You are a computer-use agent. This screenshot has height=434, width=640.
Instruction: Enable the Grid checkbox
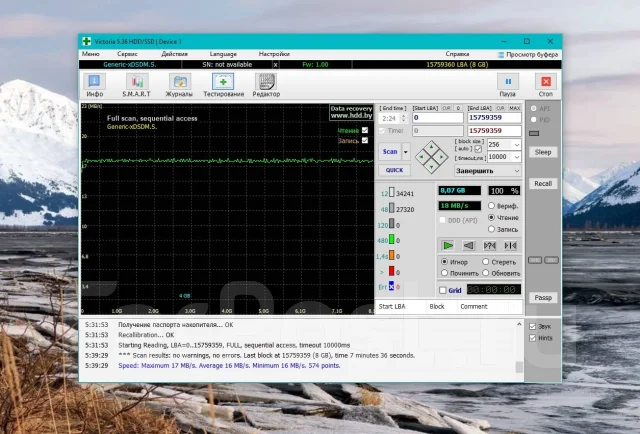(x=443, y=290)
